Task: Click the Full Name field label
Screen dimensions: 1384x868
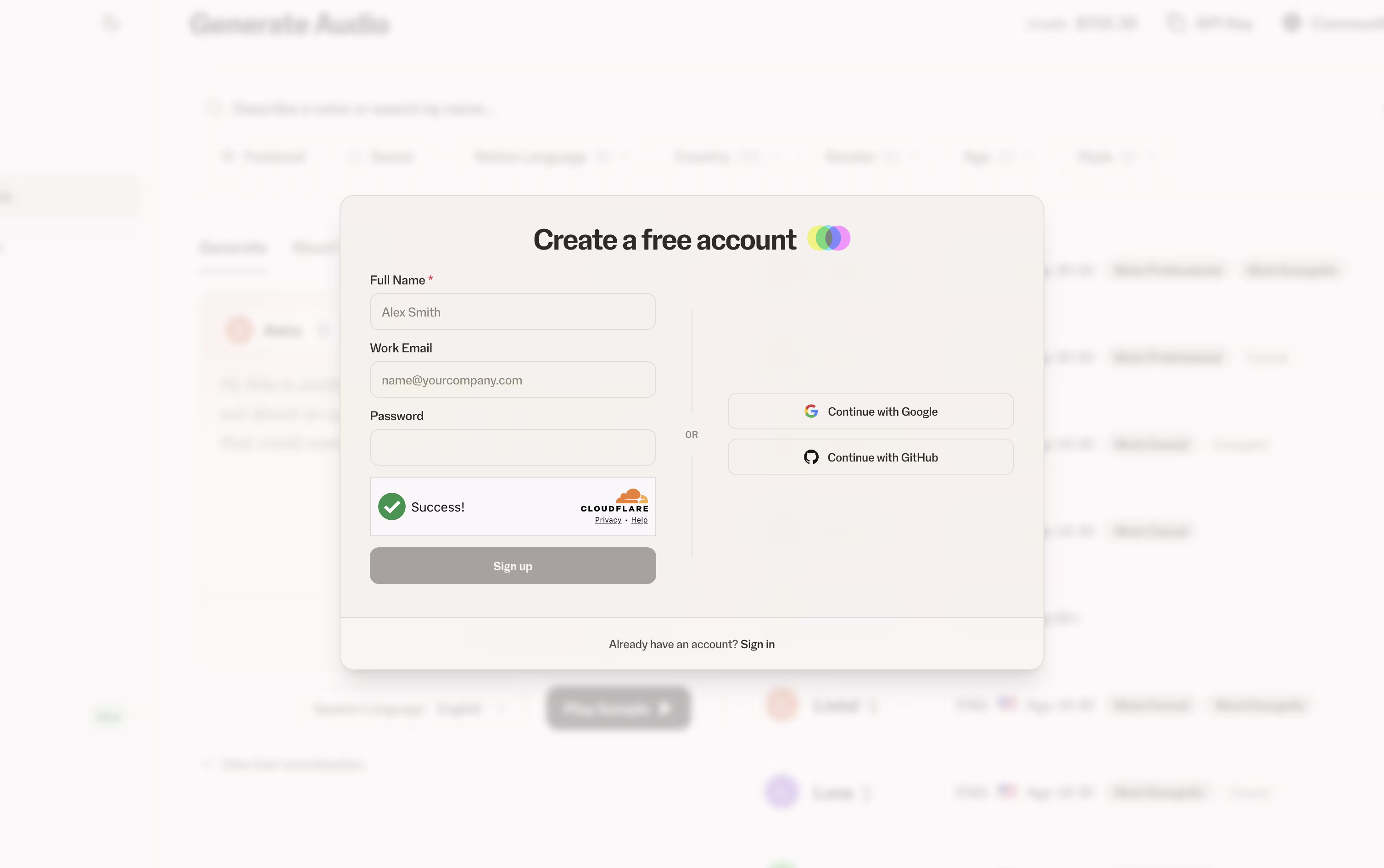Action: click(x=397, y=280)
